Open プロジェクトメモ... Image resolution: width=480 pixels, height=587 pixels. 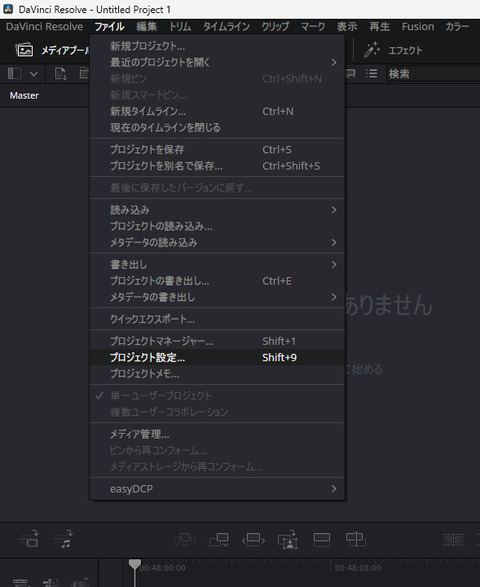(217, 374)
